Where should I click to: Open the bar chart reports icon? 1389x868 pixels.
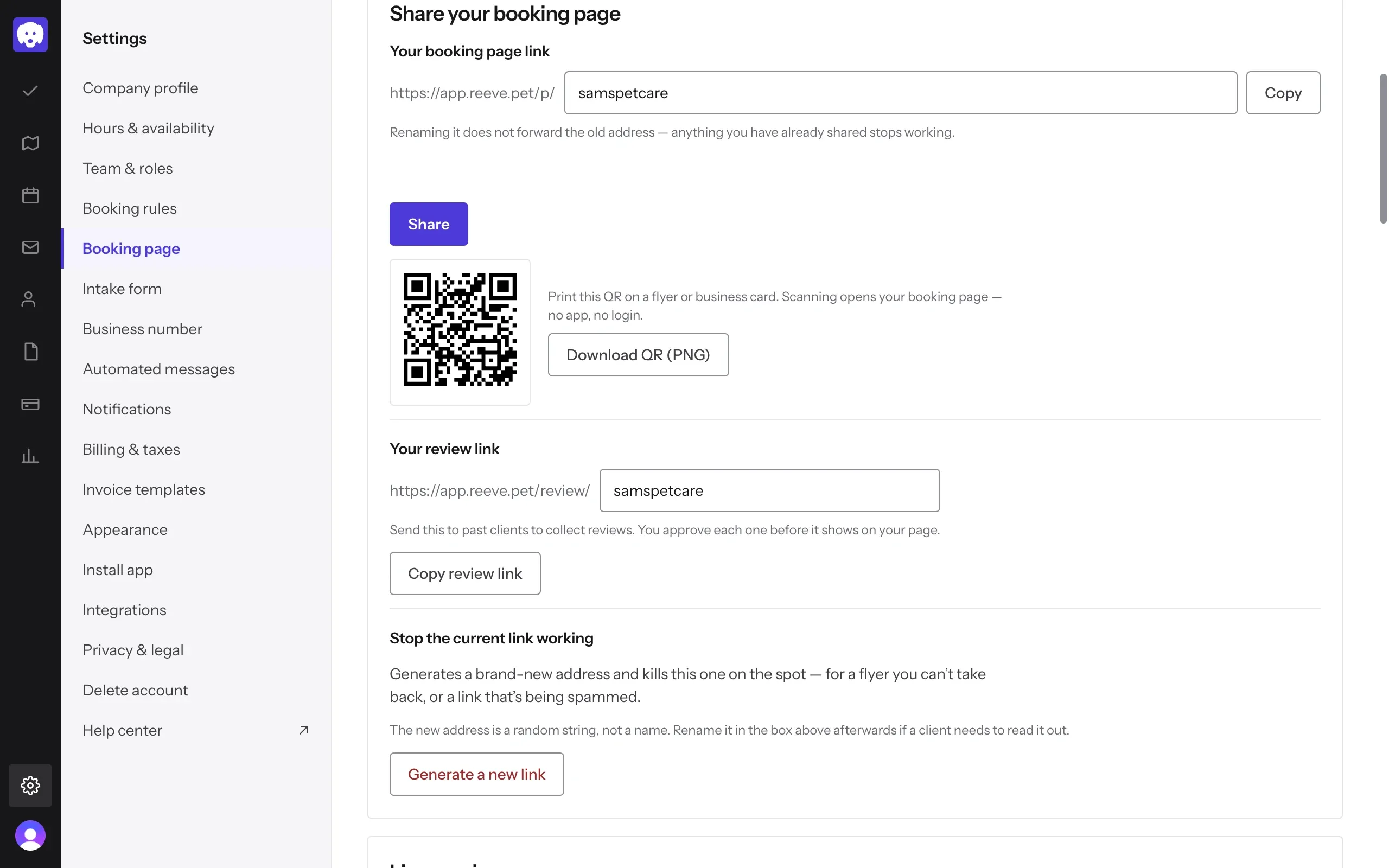pyautogui.click(x=30, y=456)
